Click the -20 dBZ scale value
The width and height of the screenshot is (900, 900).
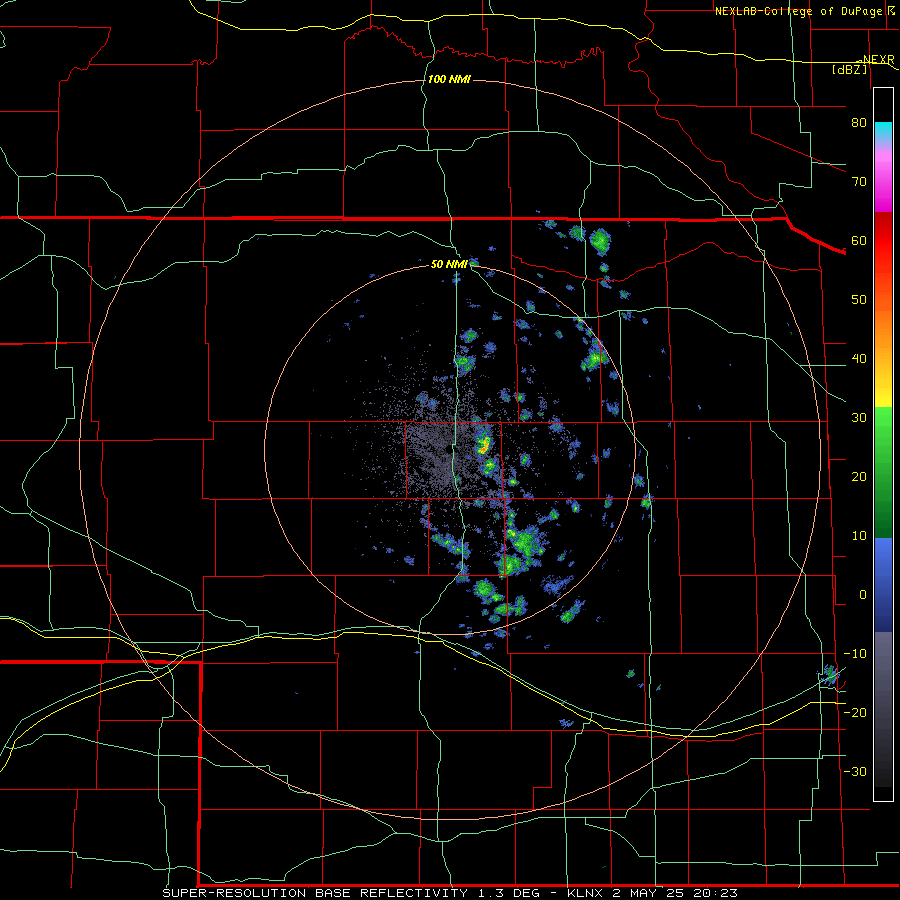click(x=855, y=713)
